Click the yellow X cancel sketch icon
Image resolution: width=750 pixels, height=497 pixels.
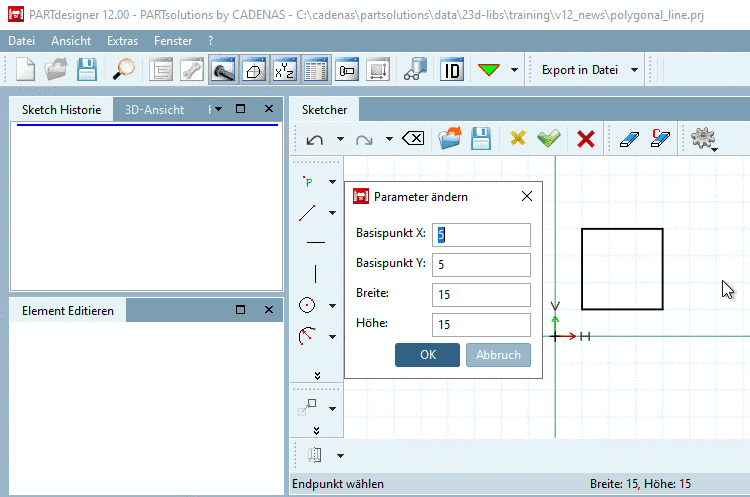coord(518,138)
